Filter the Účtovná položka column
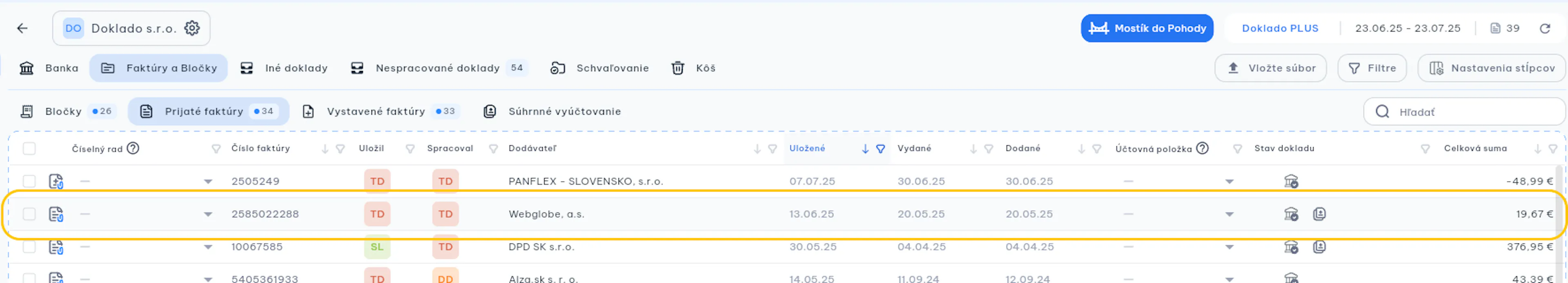The height and width of the screenshot is (283, 1568). [x=1237, y=149]
